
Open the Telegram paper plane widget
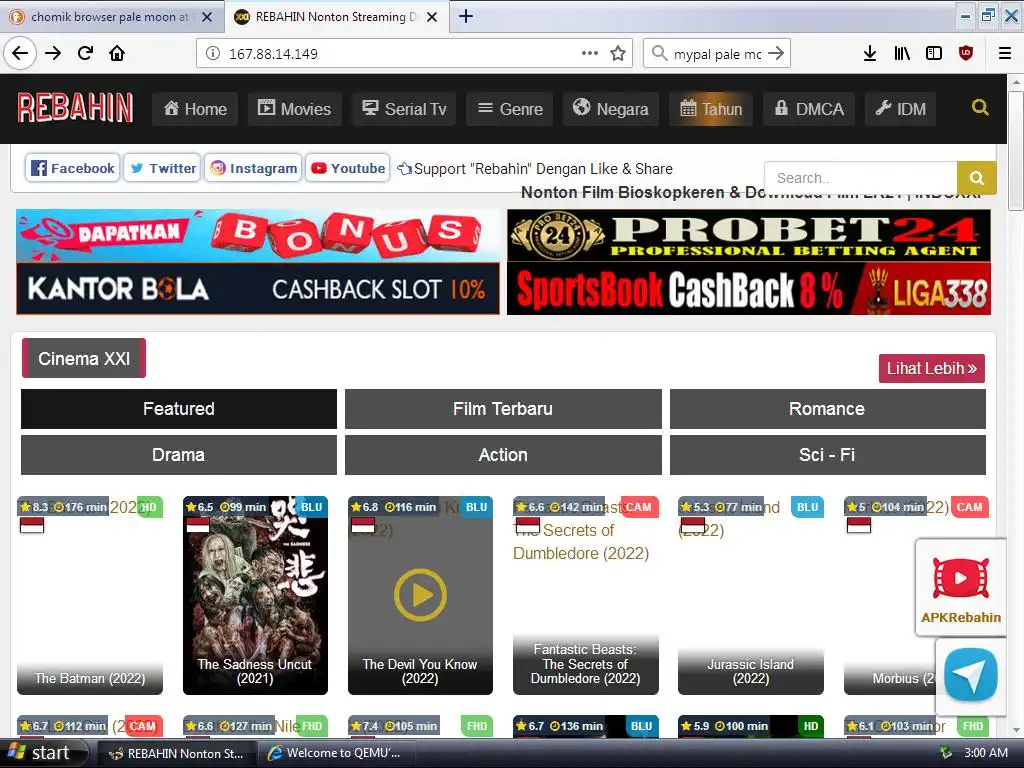point(970,675)
